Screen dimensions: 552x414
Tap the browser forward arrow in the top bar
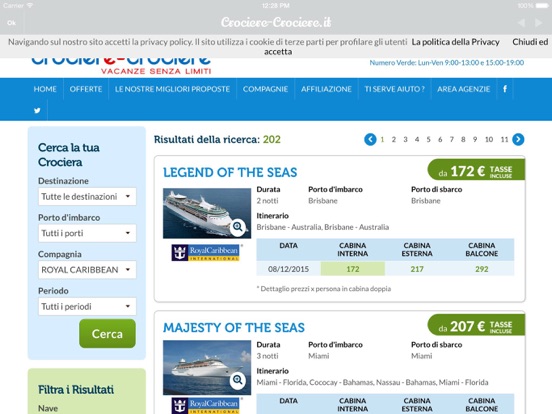(538, 23)
